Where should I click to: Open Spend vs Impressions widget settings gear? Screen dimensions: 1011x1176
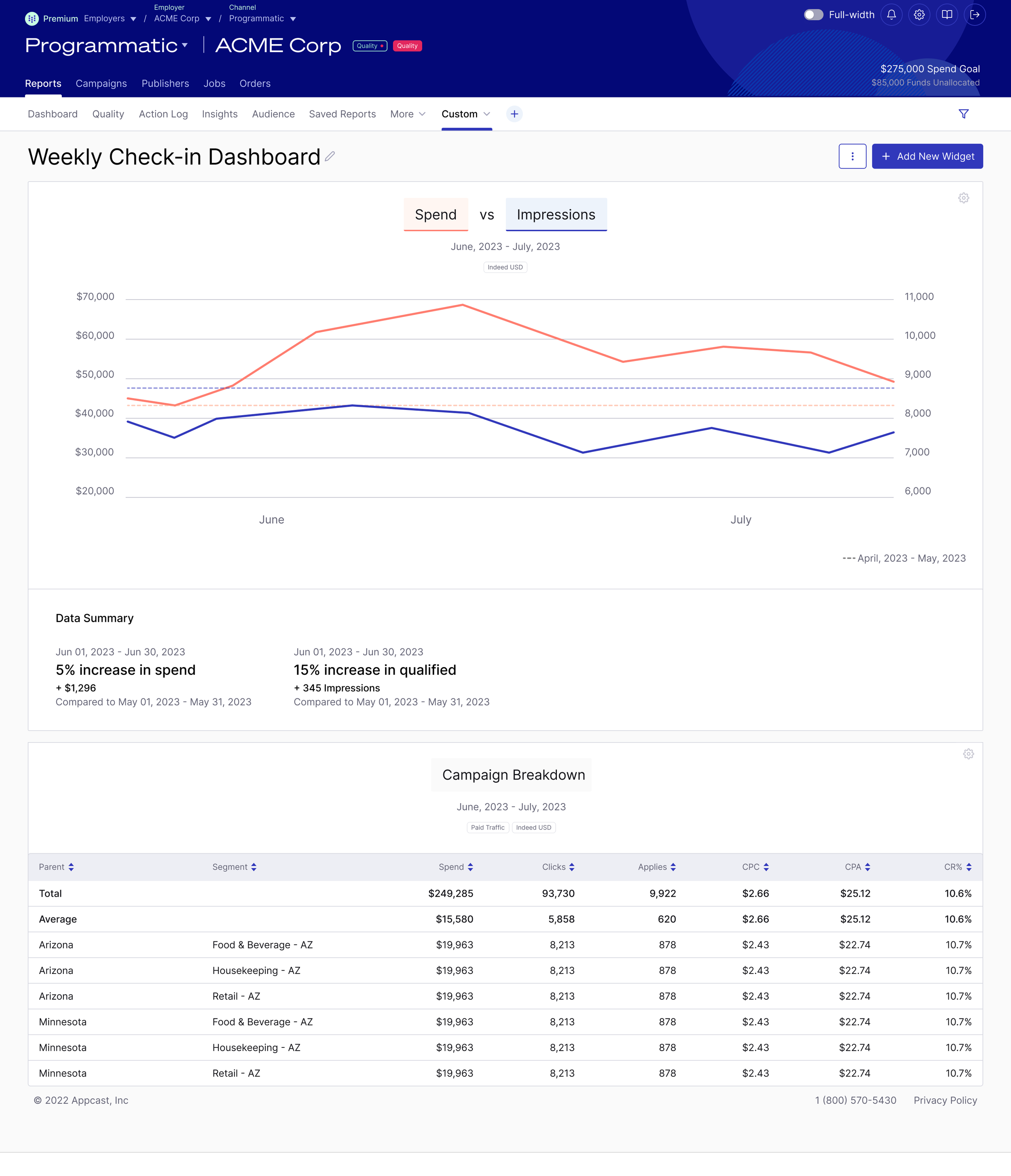(963, 198)
